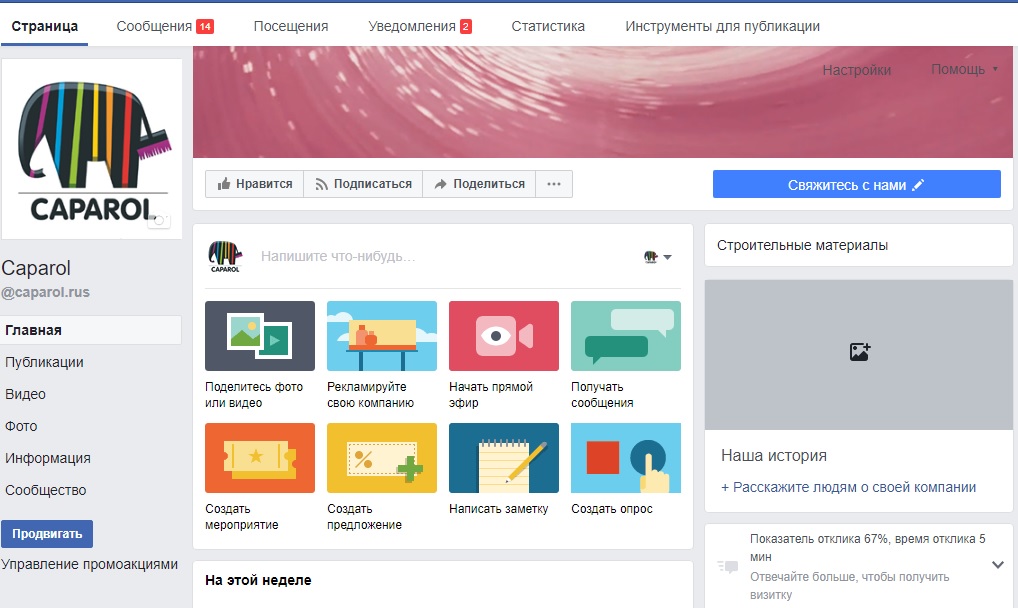
Task: Click the create event ticket icon
Action: [260, 458]
